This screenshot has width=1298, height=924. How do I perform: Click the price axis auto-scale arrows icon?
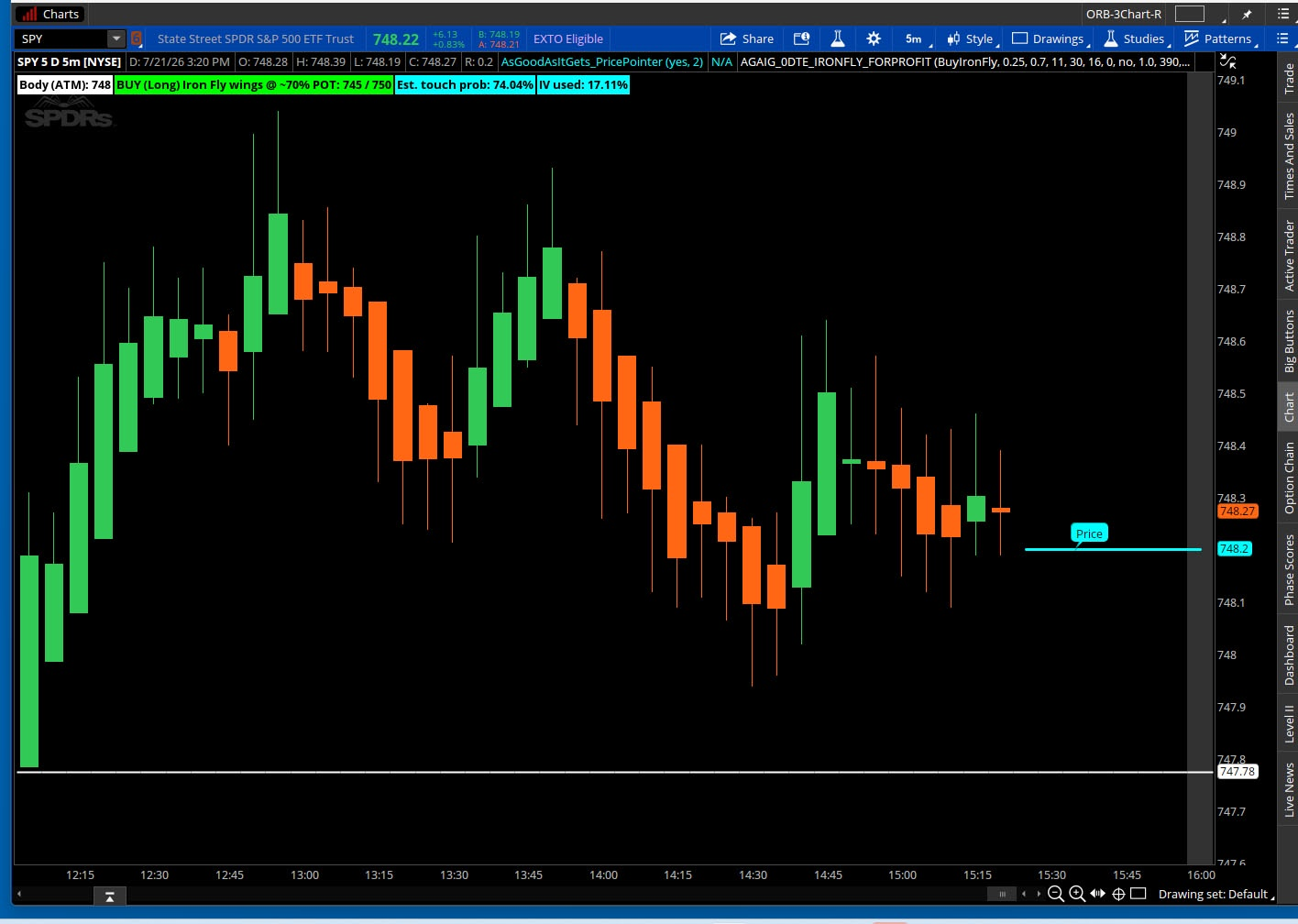tap(1228, 61)
